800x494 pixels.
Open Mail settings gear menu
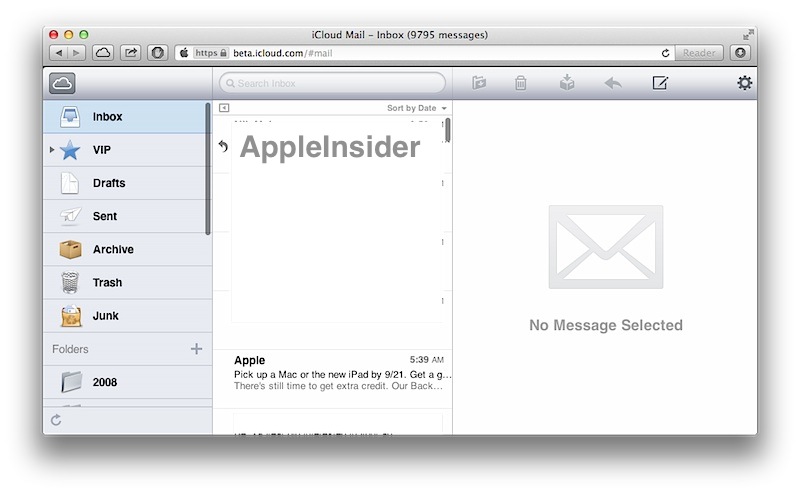pyautogui.click(x=744, y=83)
